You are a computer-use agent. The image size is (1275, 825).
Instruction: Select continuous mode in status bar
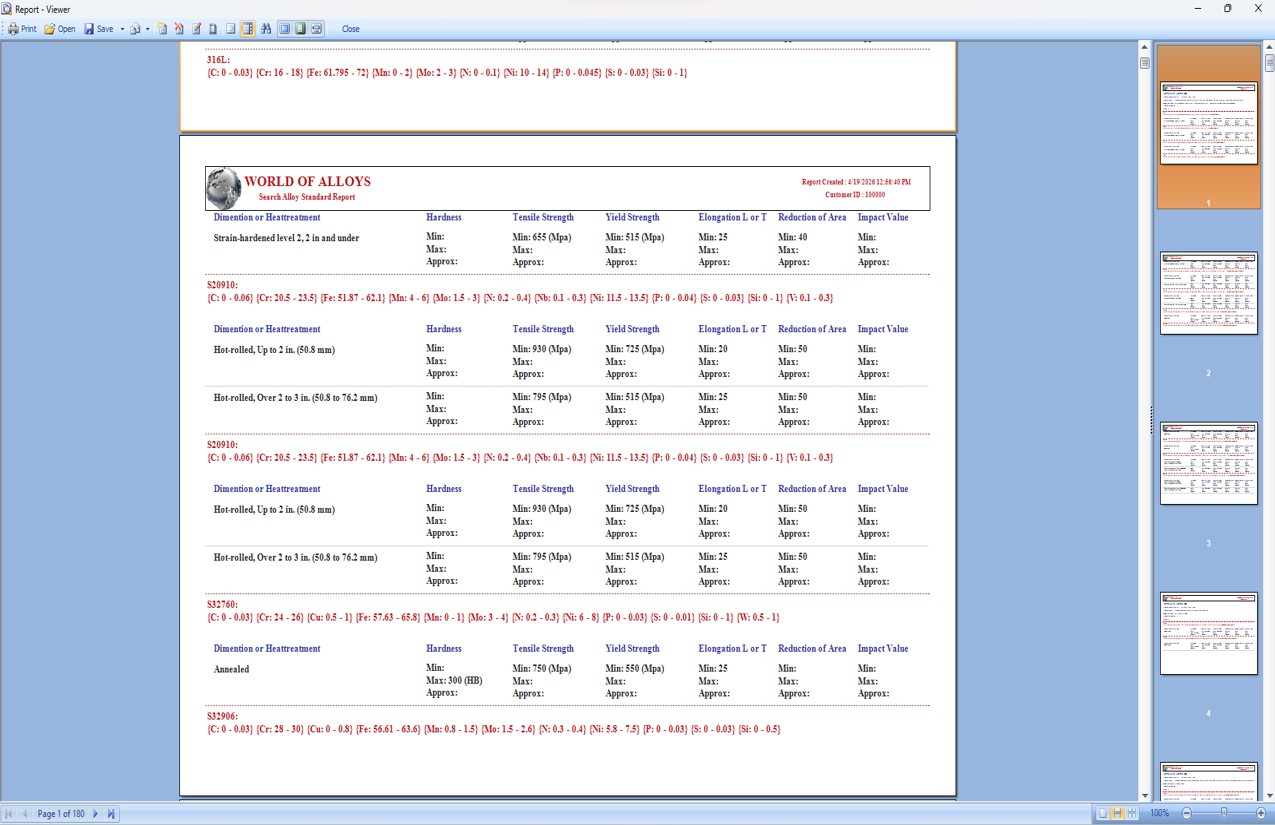click(x=1117, y=813)
